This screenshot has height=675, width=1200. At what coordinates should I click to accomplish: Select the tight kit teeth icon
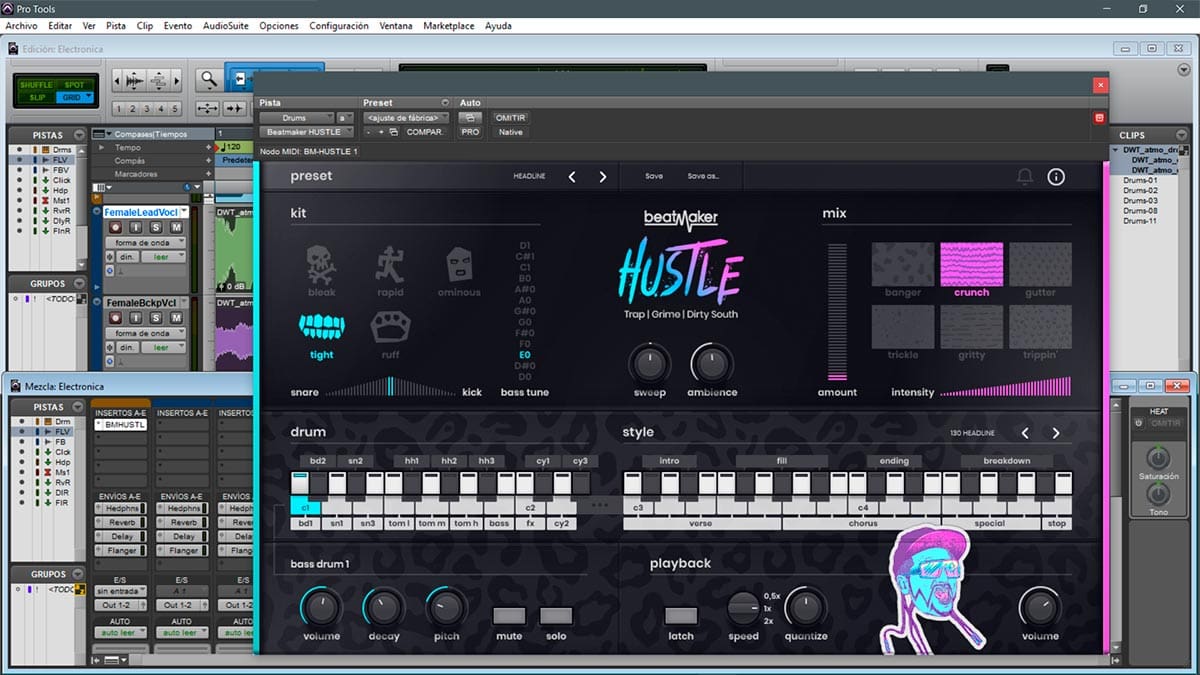321,327
